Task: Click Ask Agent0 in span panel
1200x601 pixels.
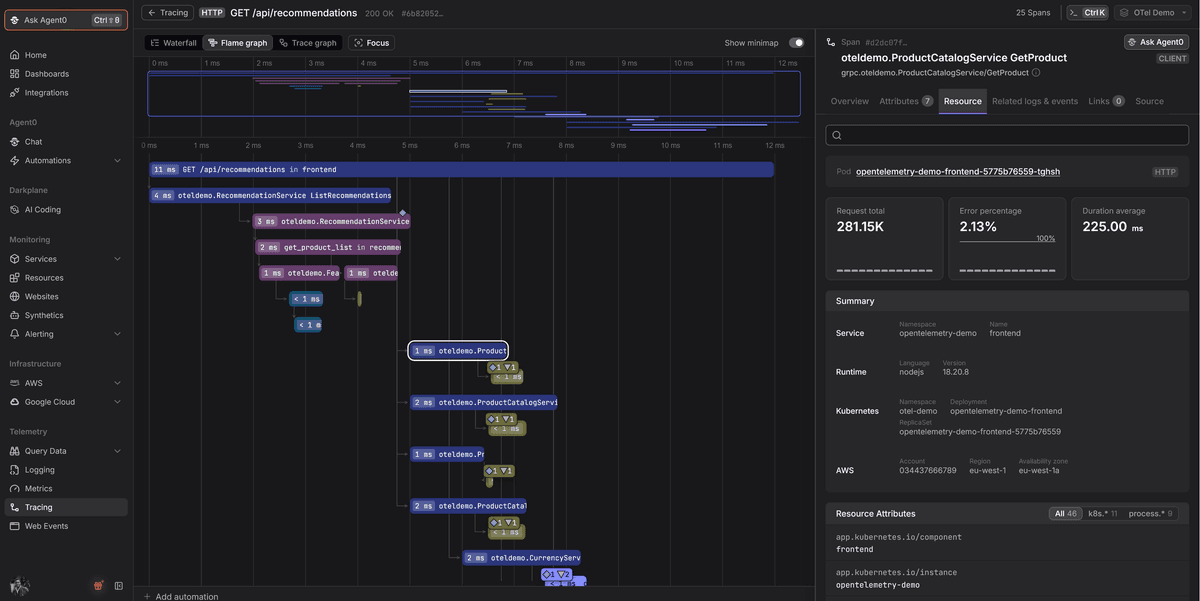Action: click(x=1156, y=42)
